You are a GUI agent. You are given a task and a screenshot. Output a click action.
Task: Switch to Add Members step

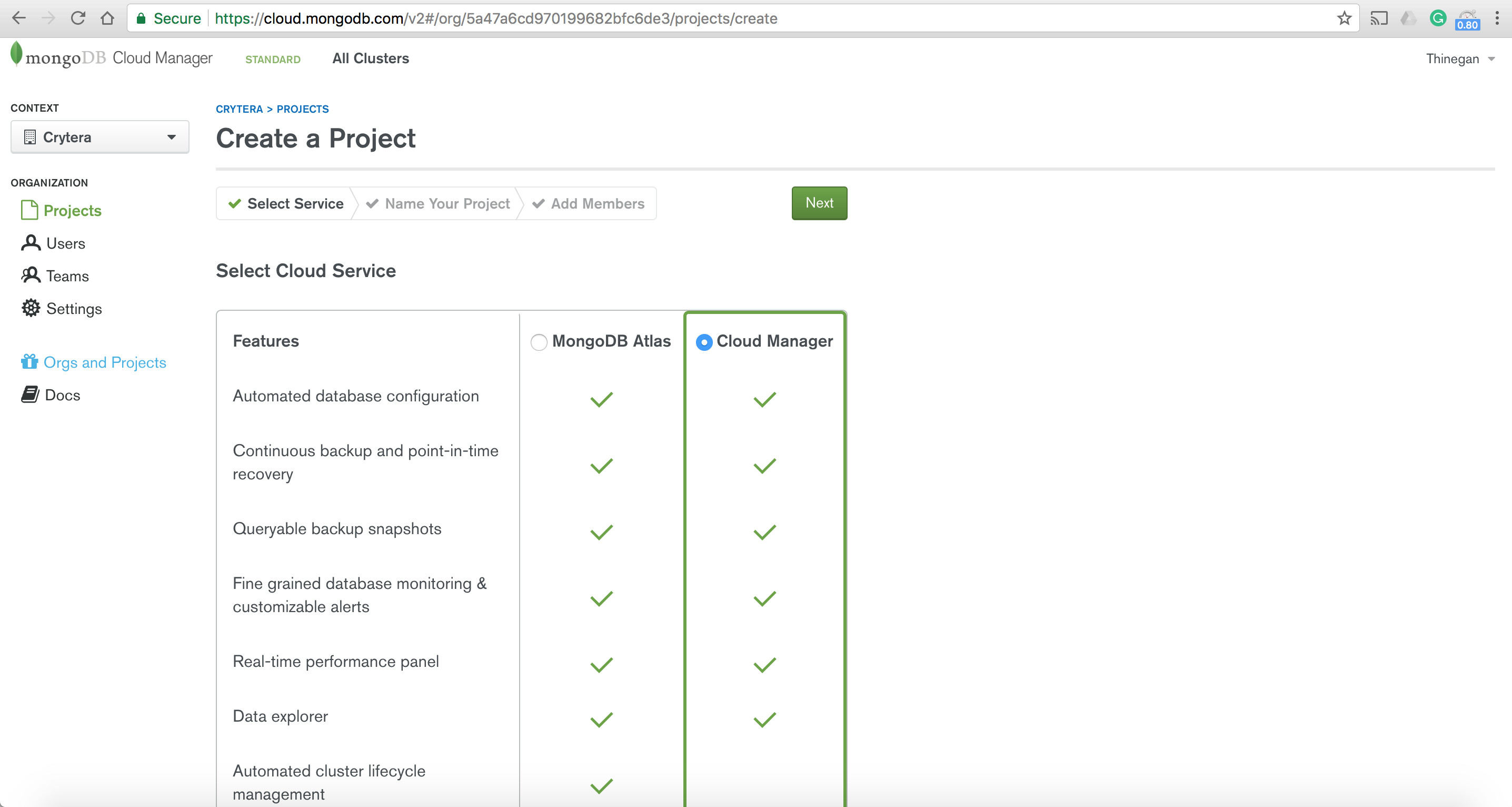coord(597,203)
